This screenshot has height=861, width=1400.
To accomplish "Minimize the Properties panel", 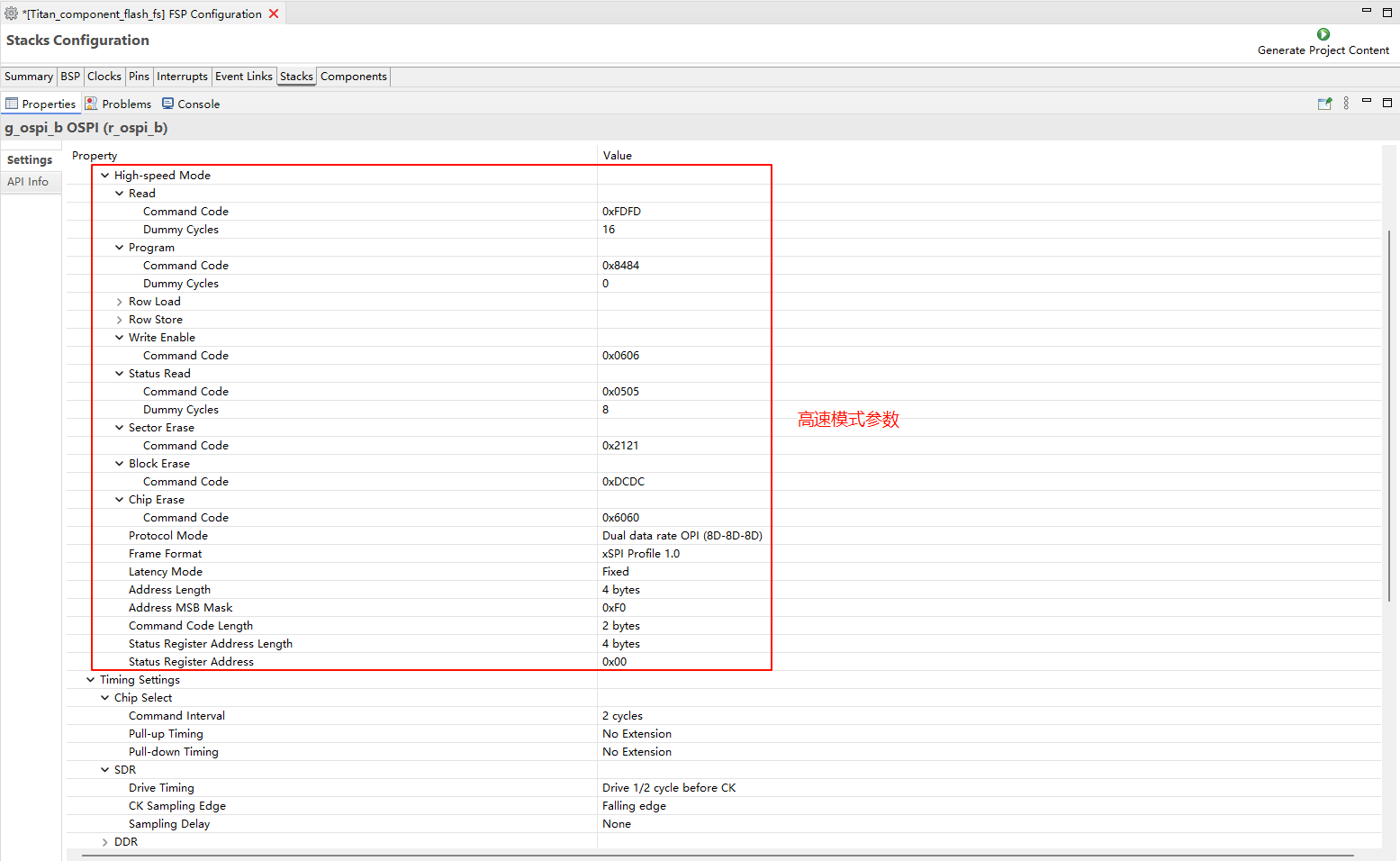I will click(x=1366, y=101).
